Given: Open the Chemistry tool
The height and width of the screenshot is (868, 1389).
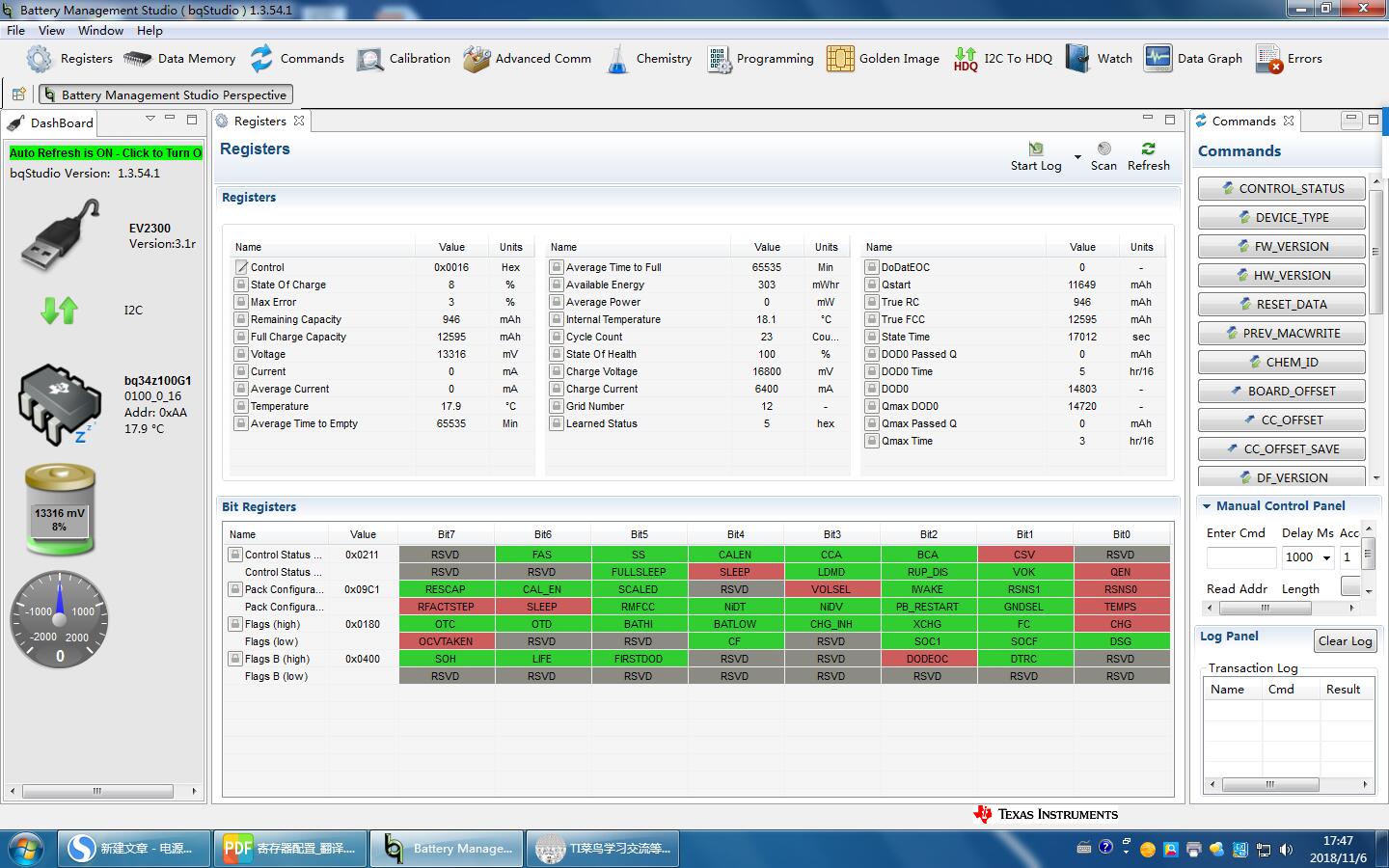Looking at the screenshot, I should (x=648, y=59).
